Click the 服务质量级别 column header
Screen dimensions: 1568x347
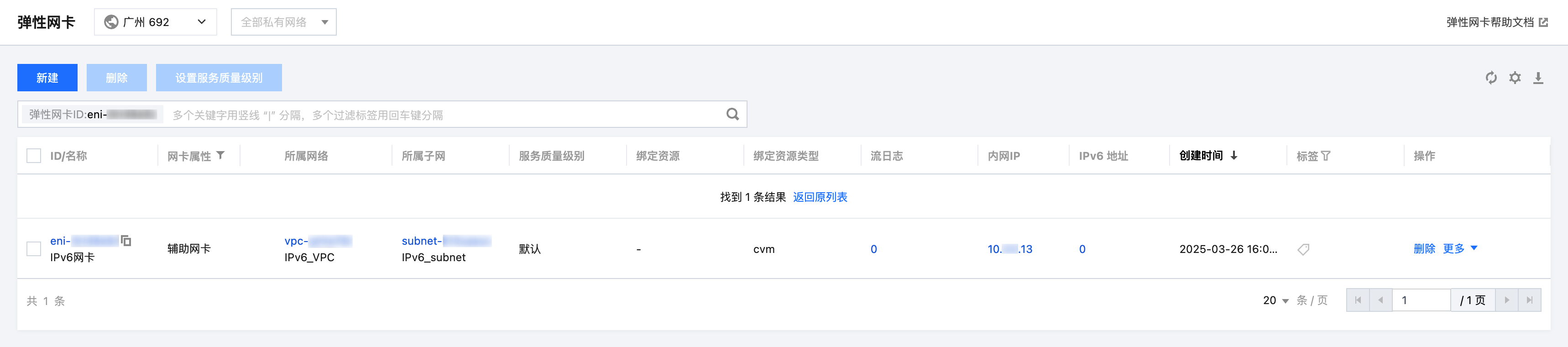pyautogui.click(x=551, y=156)
